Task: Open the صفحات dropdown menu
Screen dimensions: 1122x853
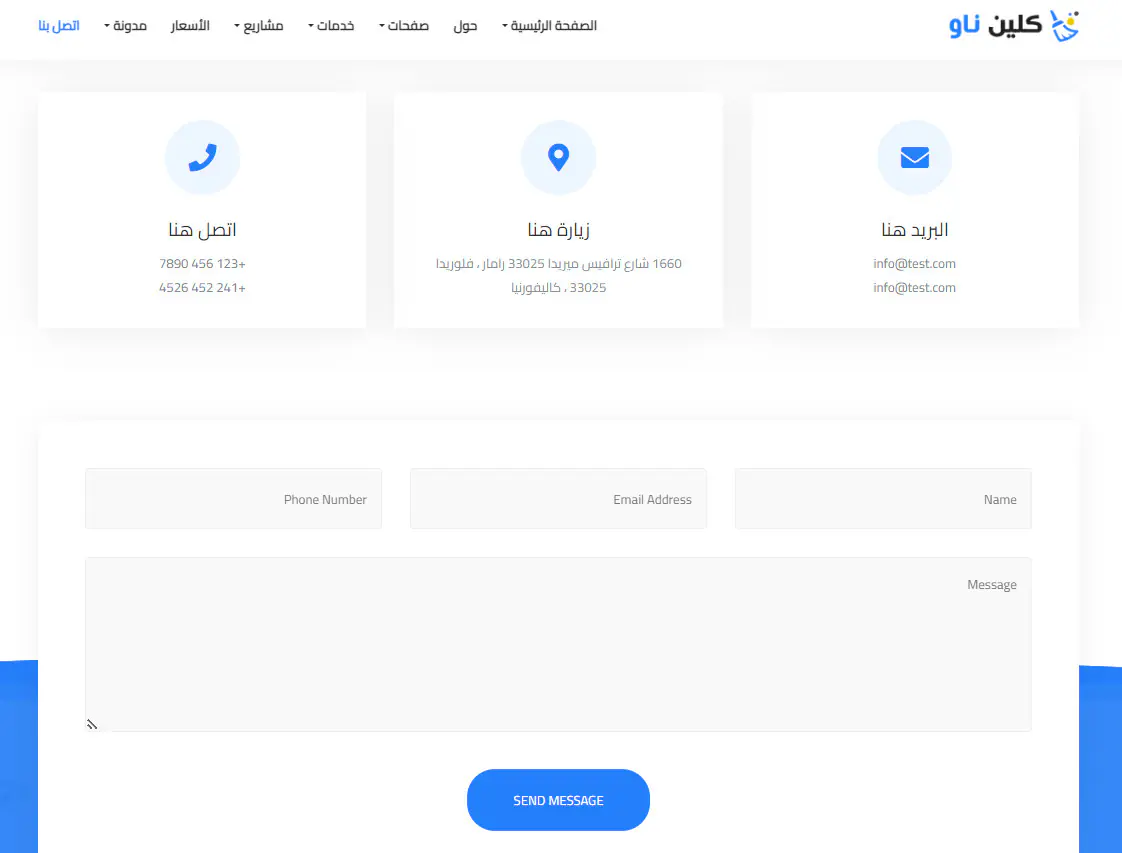Action: tap(403, 26)
